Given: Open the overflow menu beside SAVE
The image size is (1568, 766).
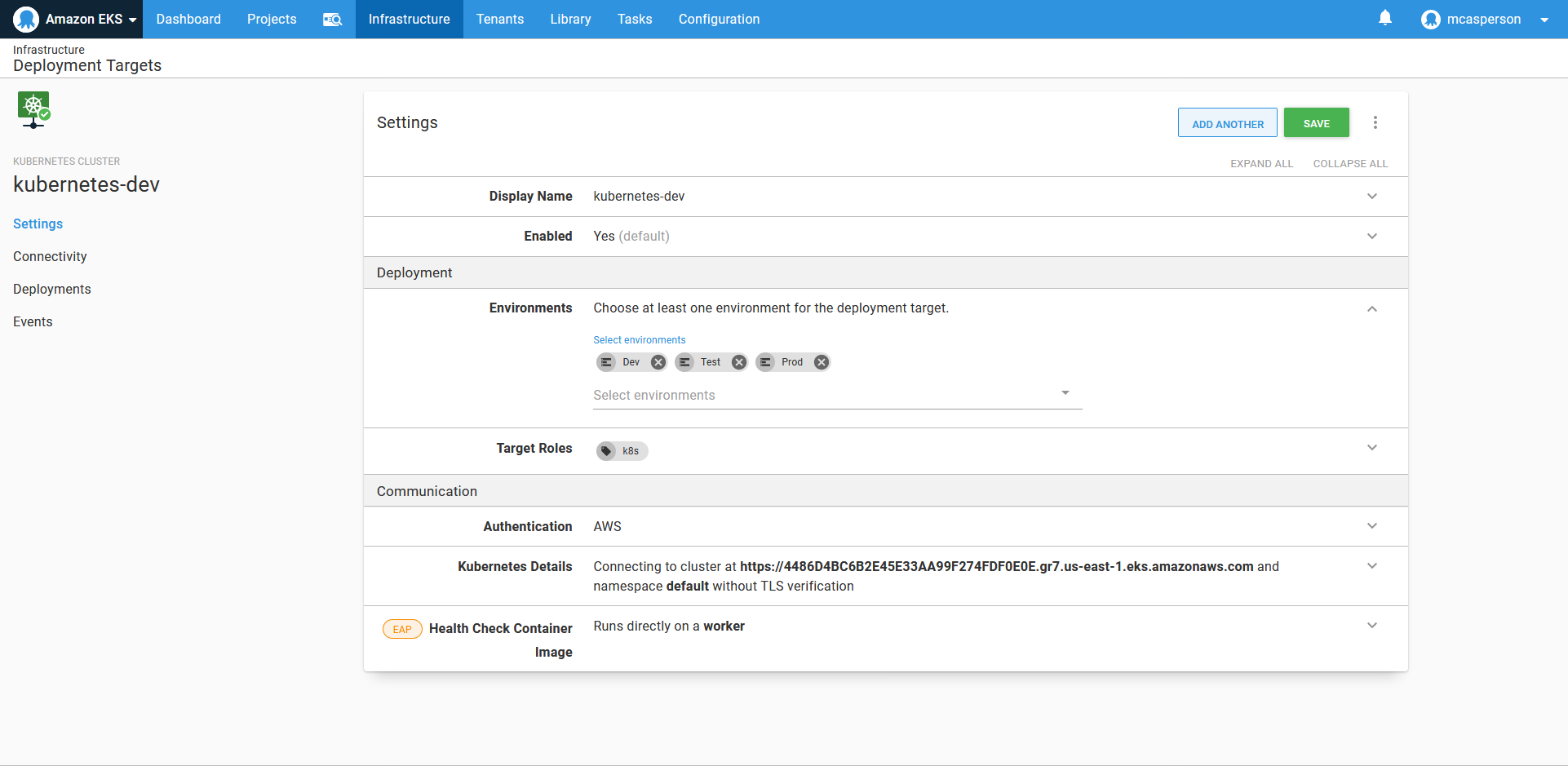Looking at the screenshot, I should [1375, 122].
